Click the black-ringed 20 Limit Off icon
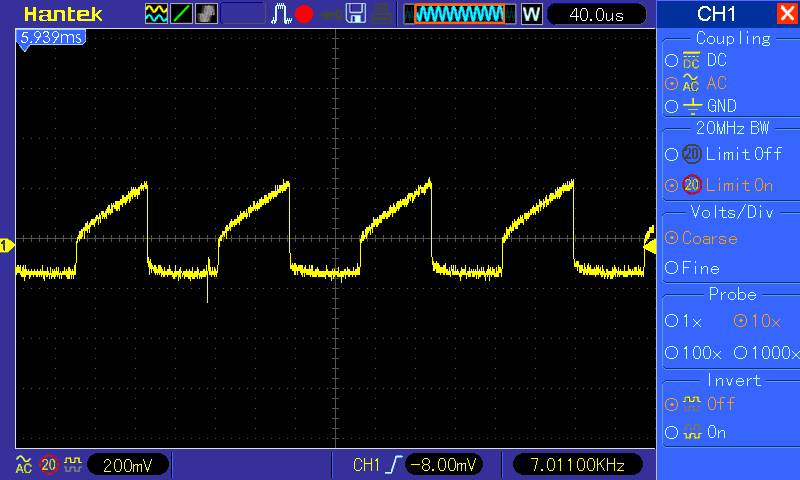 pos(692,154)
